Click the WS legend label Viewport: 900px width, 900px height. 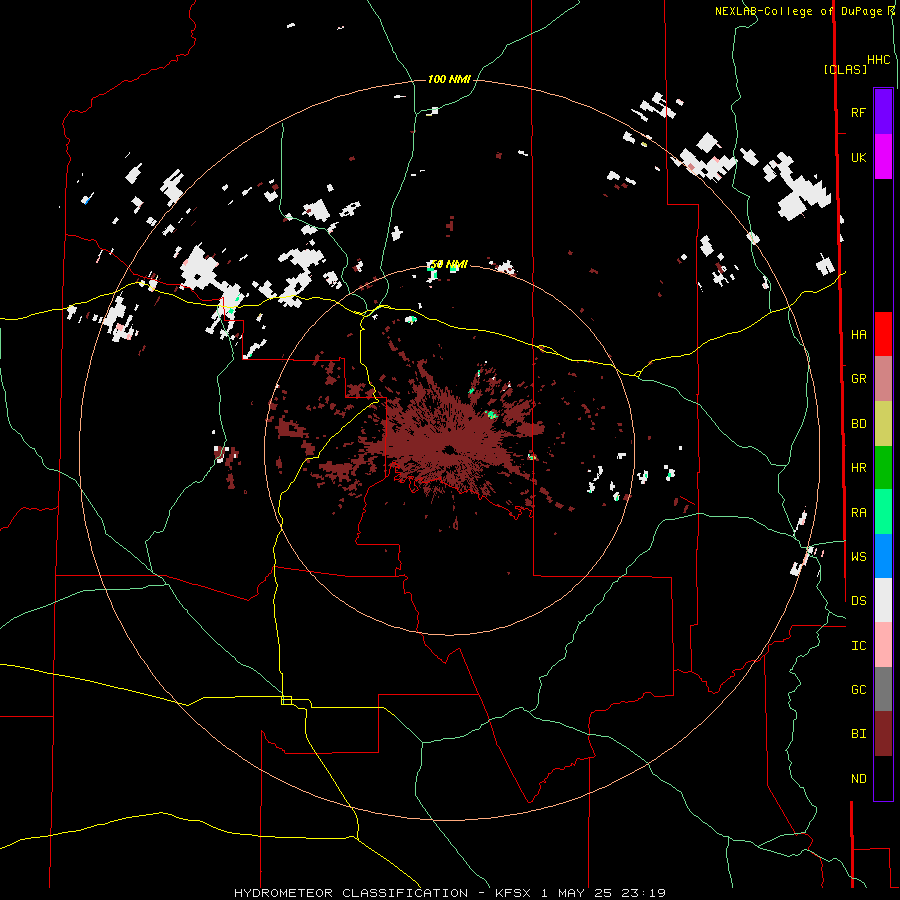coord(858,557)
